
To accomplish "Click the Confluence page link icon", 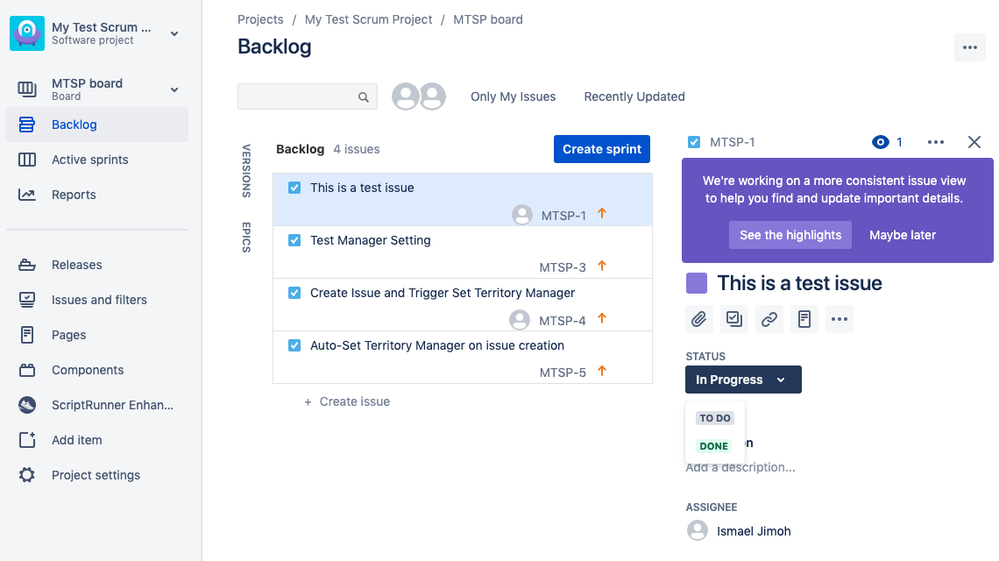I will (x=804, y=319).
